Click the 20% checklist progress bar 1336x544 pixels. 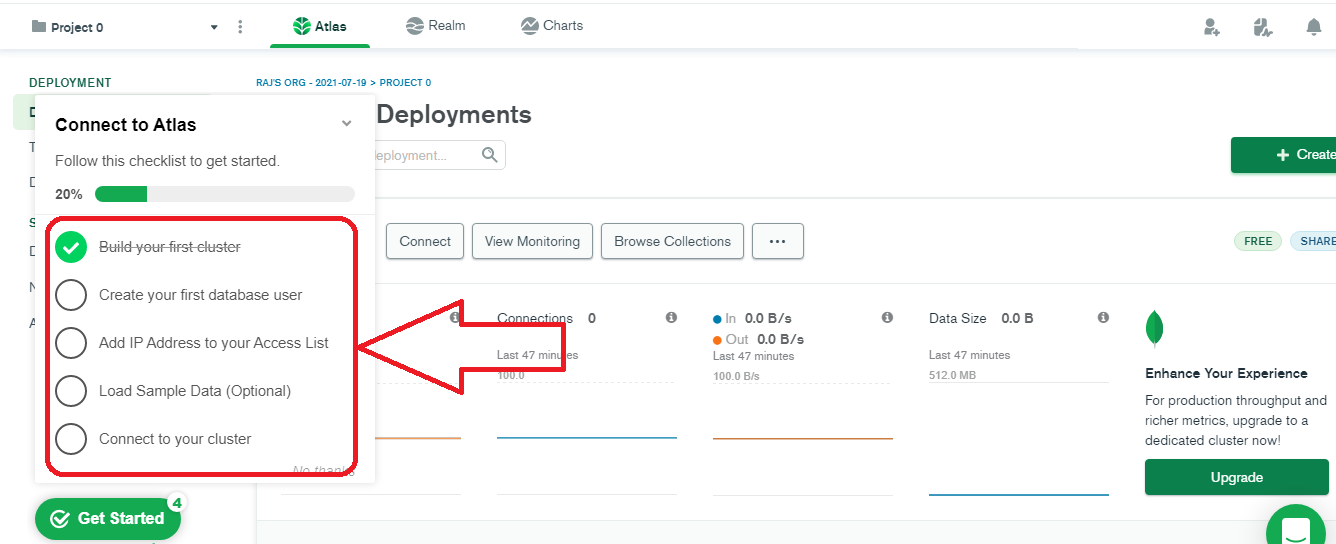coord(224,194)
